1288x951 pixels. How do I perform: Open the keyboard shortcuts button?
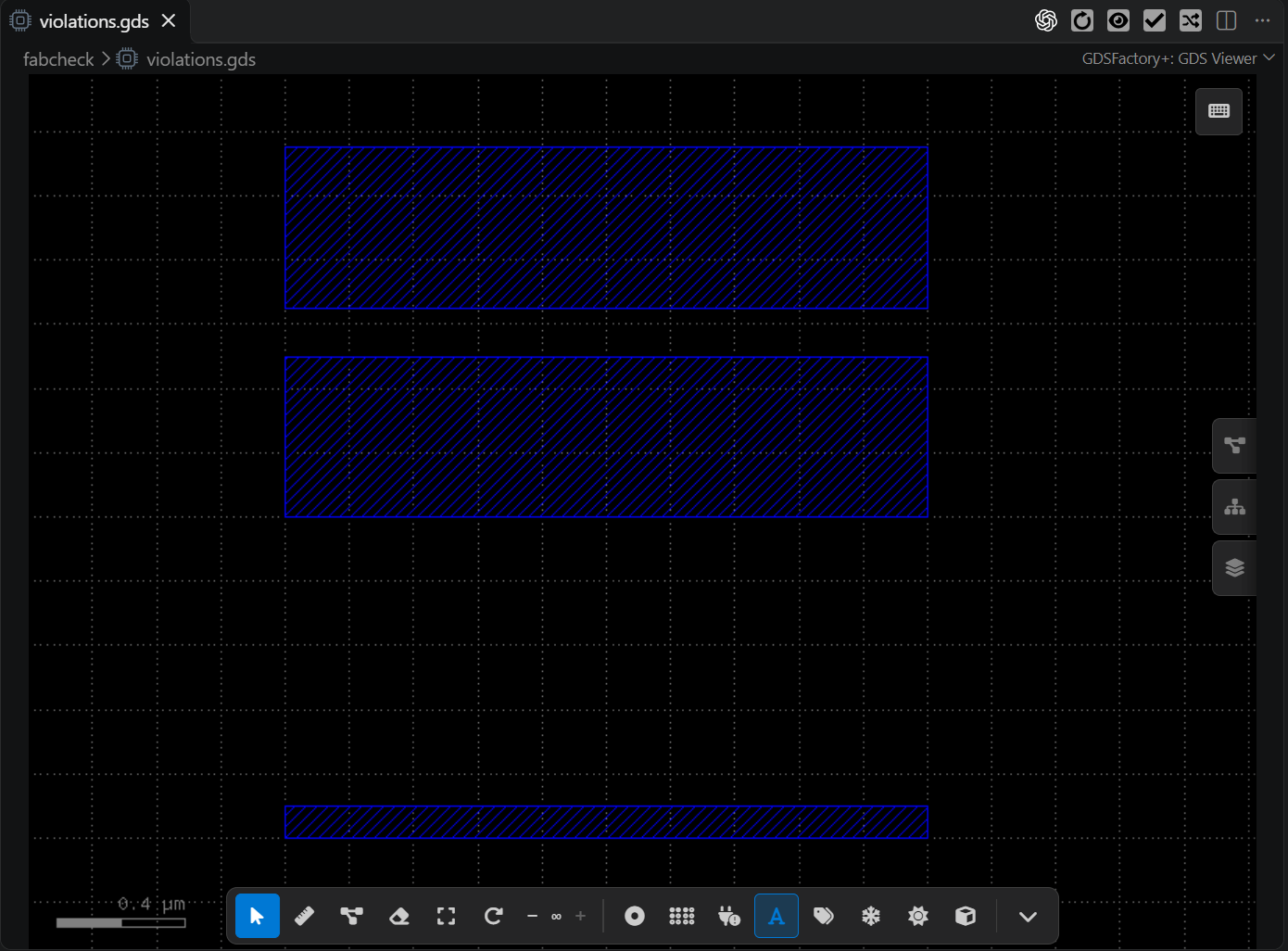[x=1219, y=111]
